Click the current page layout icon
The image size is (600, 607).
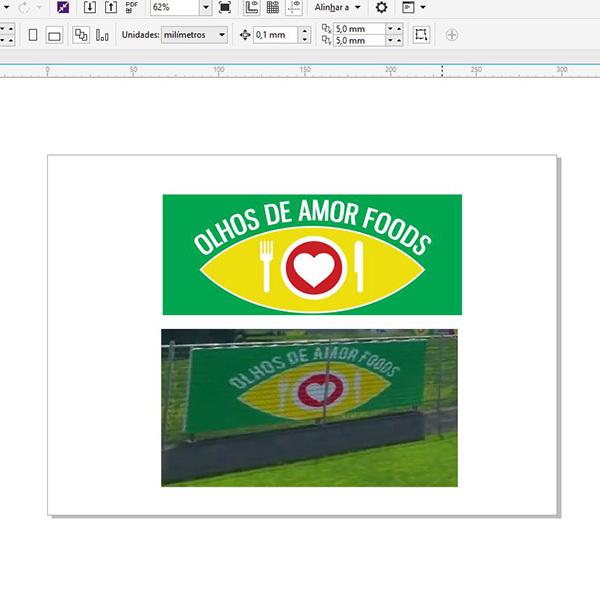[102, 35]
